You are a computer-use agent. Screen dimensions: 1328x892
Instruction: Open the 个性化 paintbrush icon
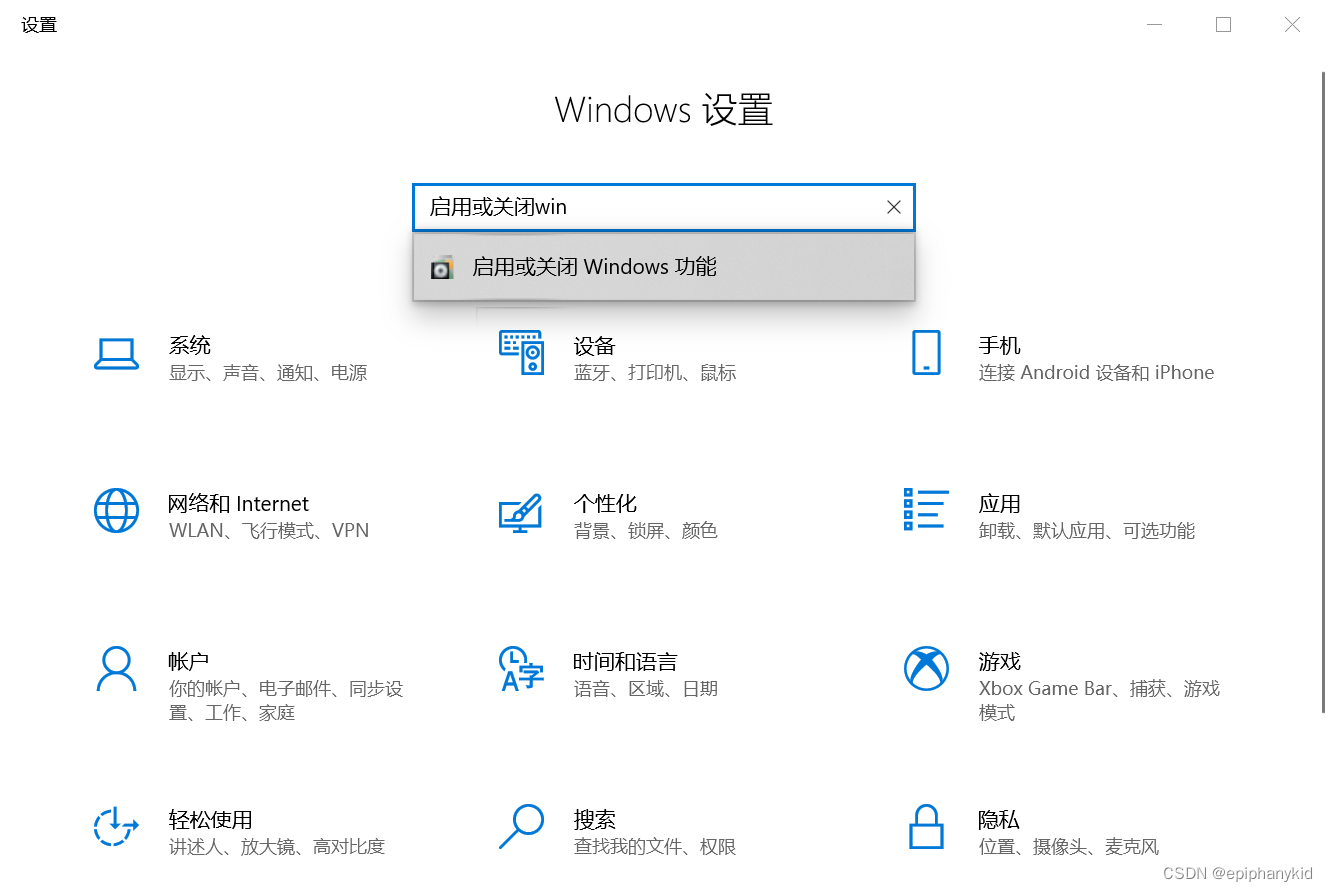pyautogui.click(x=520, y=513)
